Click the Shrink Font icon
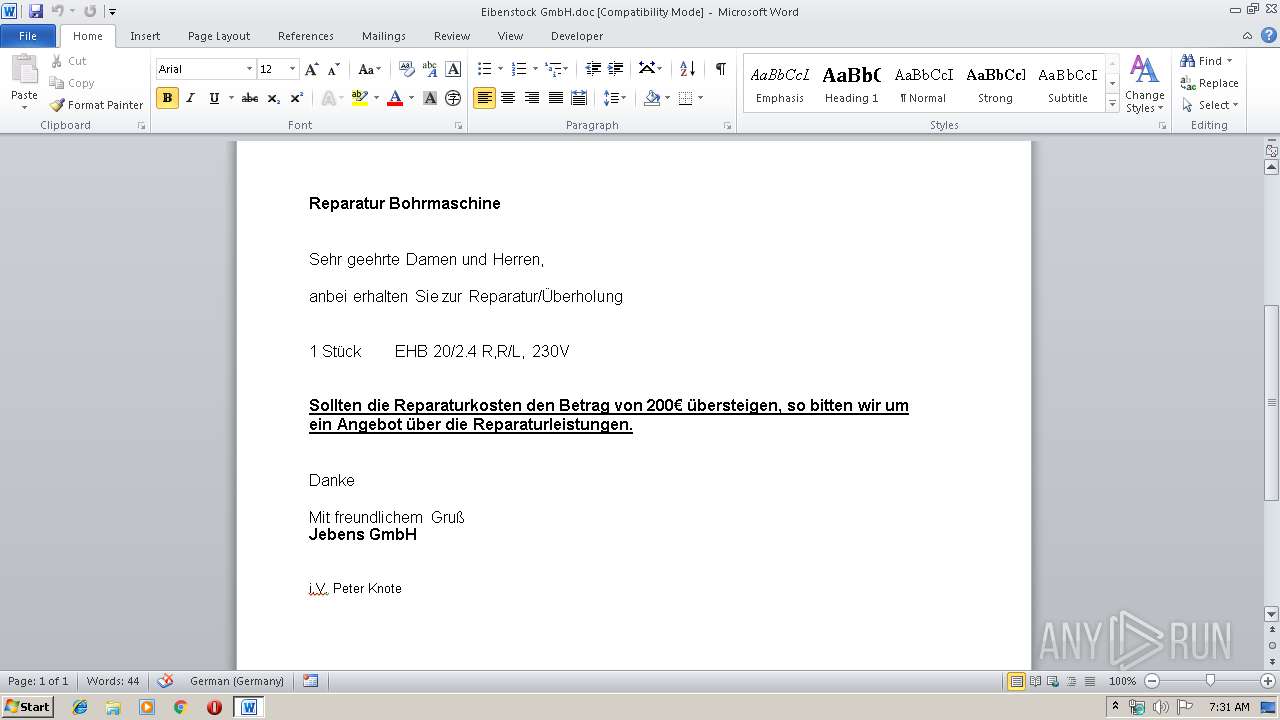Screen dimensions: 1280x720 (x=334, y=69)
